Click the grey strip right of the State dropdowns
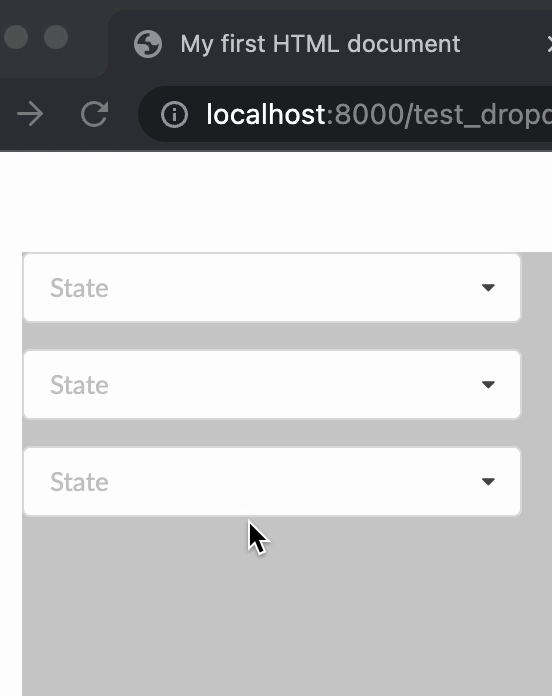 point(536,384)
